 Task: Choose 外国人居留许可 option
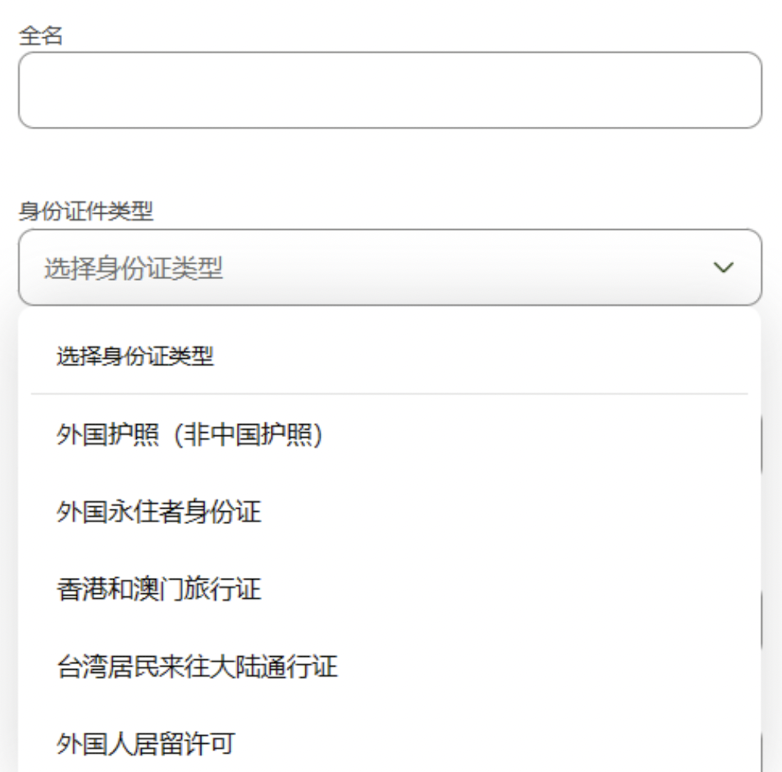[x=146, y=743]
